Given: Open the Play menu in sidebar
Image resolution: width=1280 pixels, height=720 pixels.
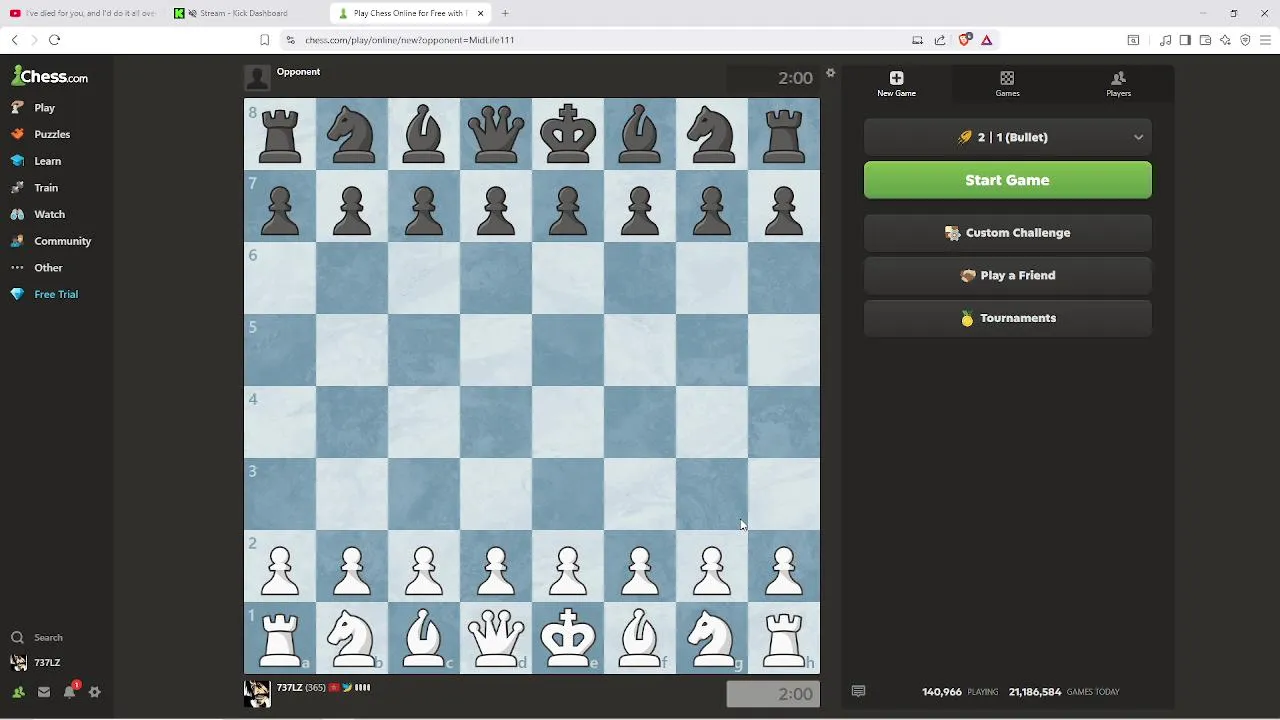Looking at the screenshot, I should (34, 107).
